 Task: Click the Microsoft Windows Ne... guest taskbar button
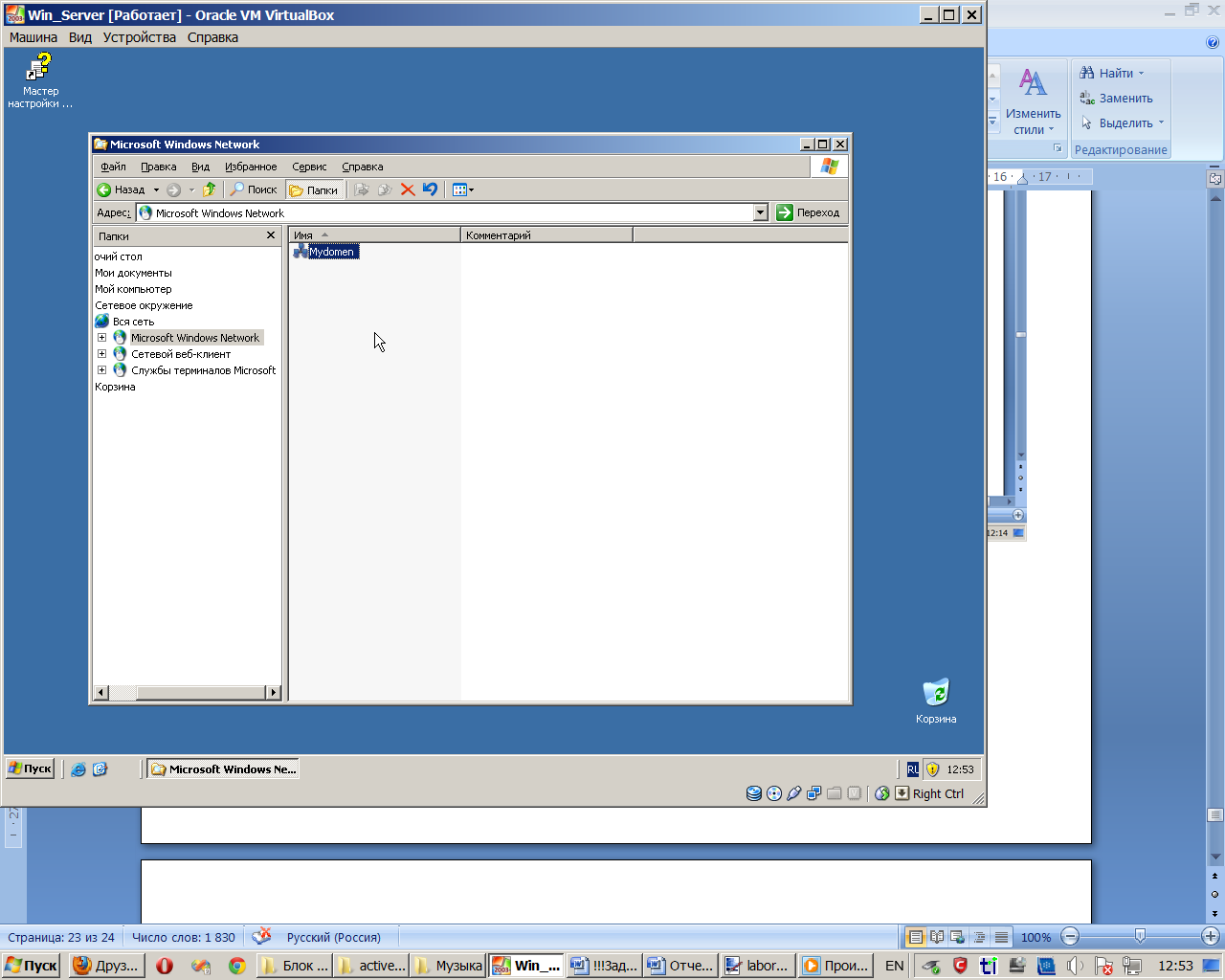(223, 768)
